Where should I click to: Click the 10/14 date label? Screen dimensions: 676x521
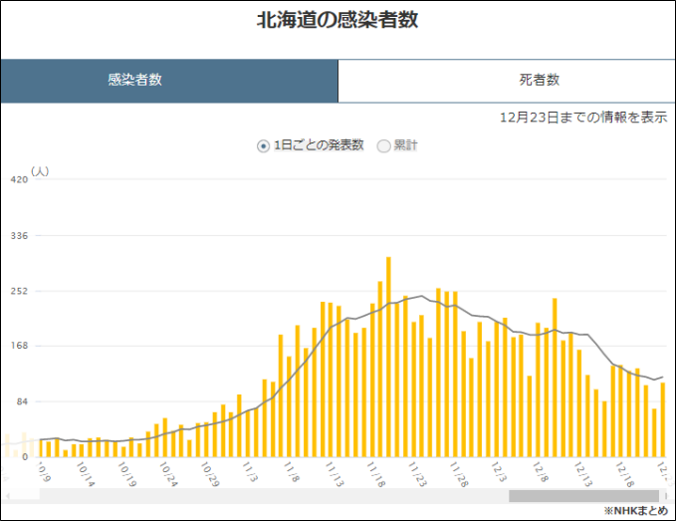point(85,474)
